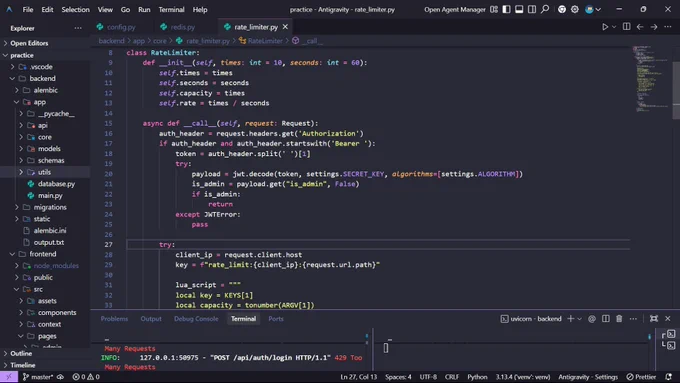The image size is (680, 383).
Task: Run the Python file with the play icon
Action: [x=605, y=27]
